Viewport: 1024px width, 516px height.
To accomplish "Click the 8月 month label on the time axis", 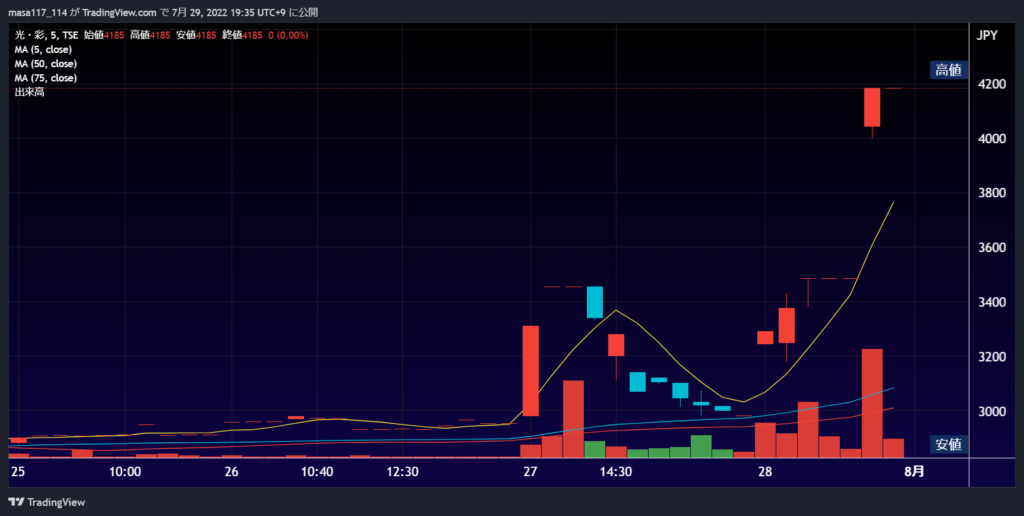I will point(914,472).
